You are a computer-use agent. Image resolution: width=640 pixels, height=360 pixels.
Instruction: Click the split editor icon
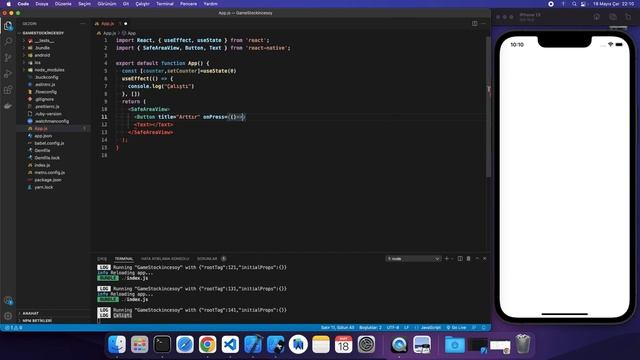point(475,24)
